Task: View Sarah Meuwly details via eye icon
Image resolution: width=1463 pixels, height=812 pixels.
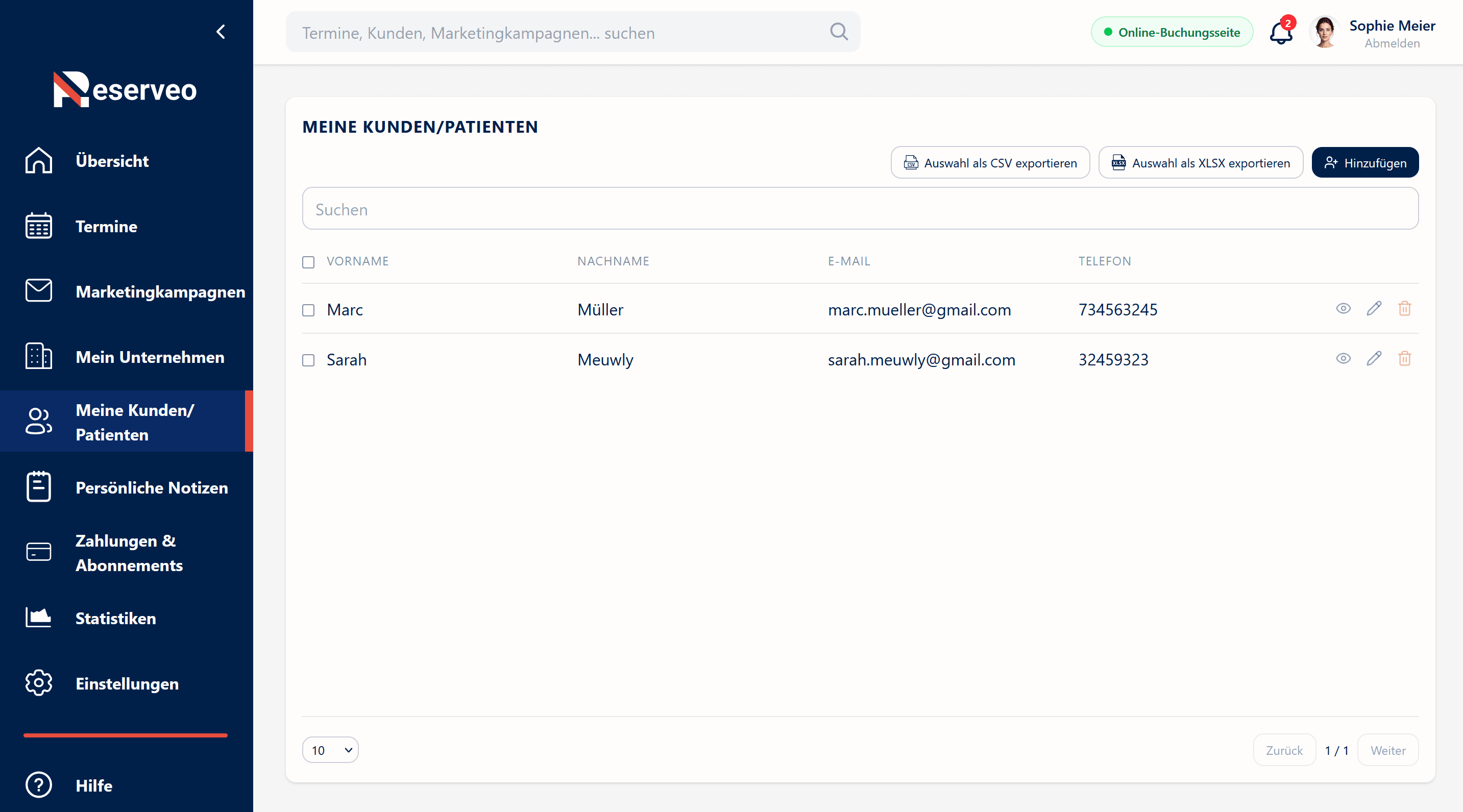Action: (x=1343, y=358)
